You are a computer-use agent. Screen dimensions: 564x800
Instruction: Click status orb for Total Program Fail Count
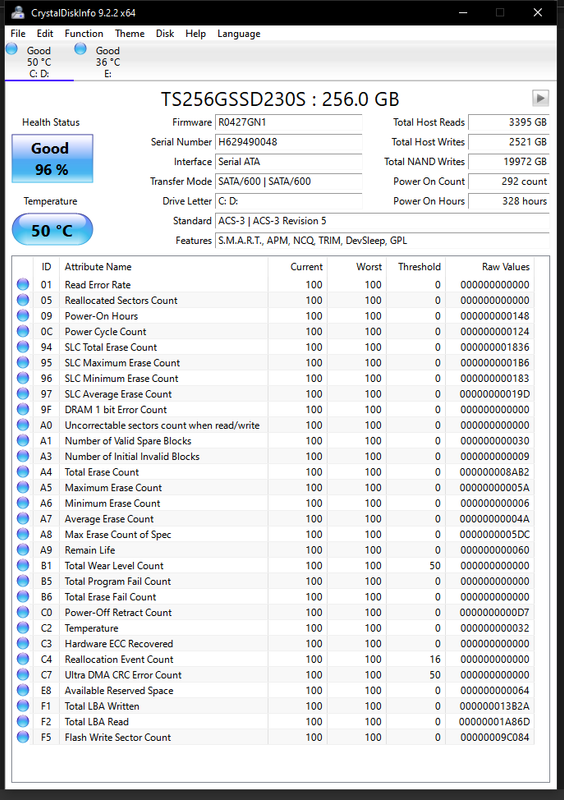23,581
